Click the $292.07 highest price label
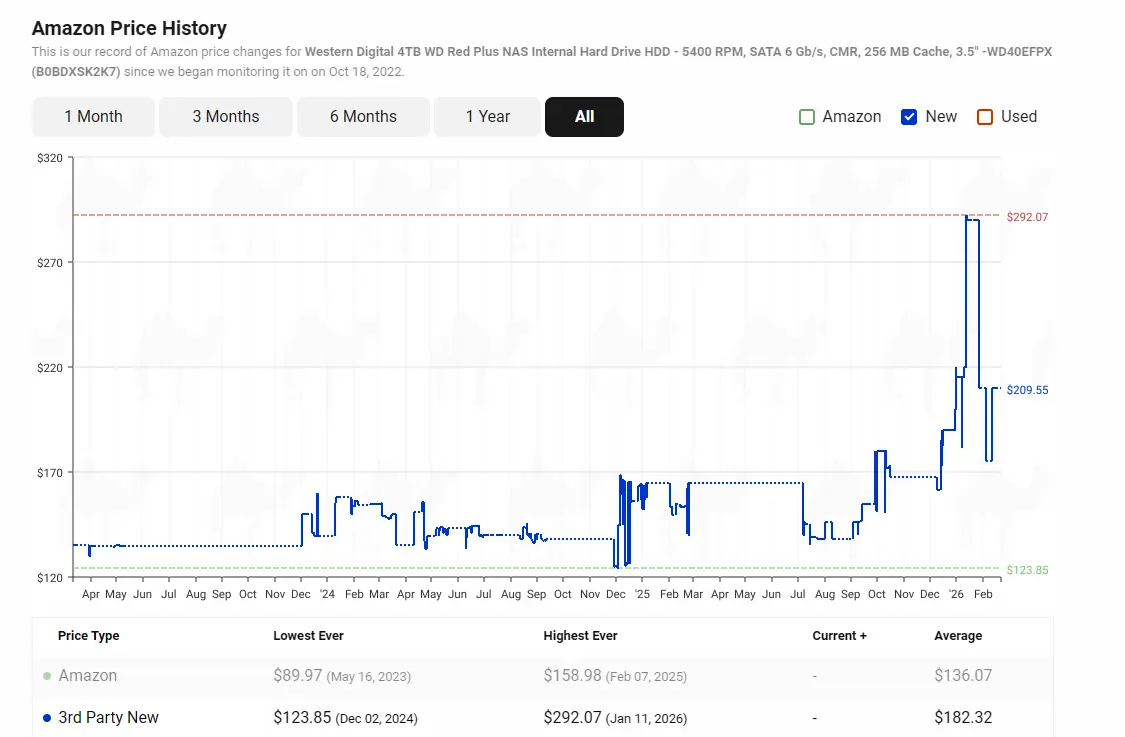The width and height of the screenshot is (1125, 737). [x=1027, y=217]
